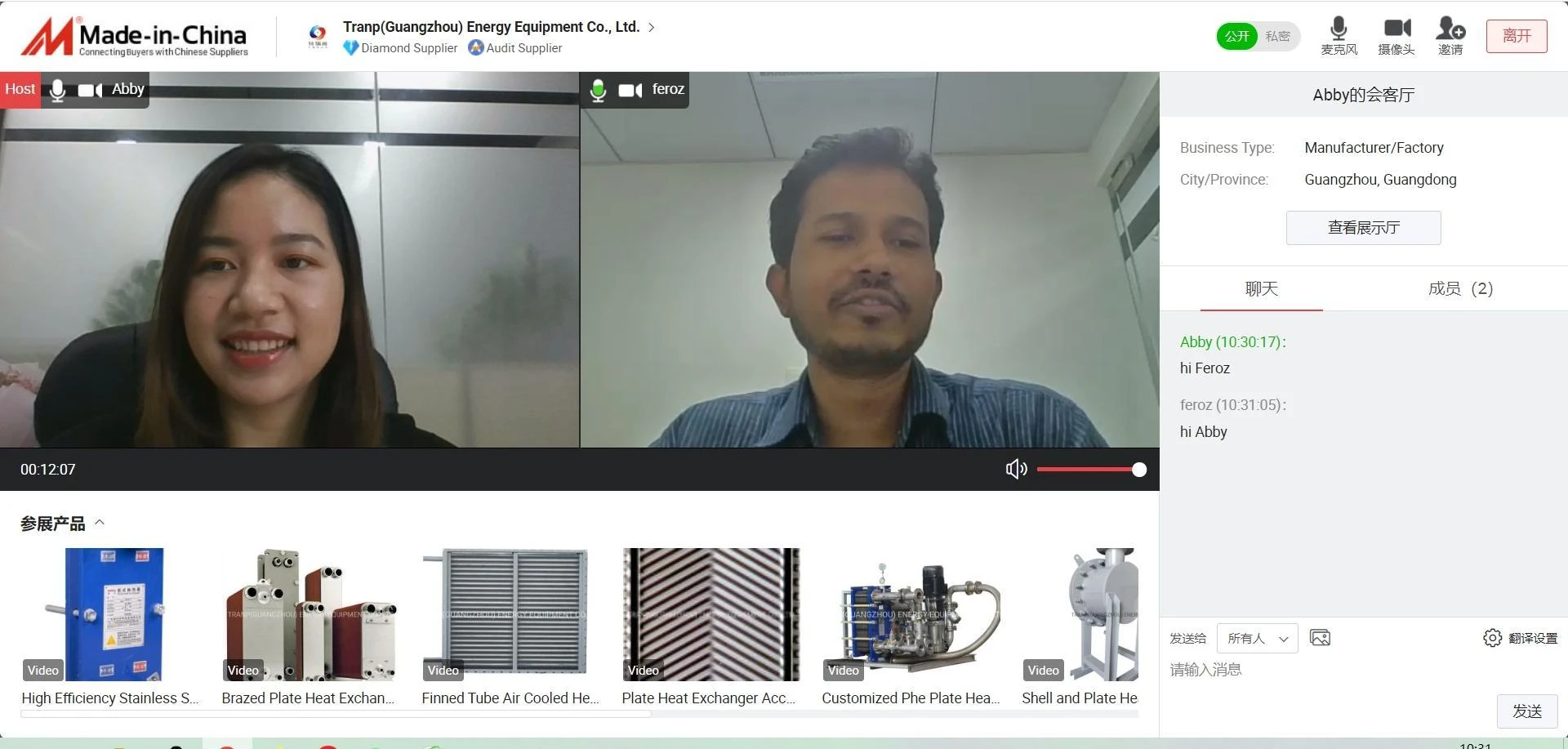Screen dimensions: 1568x749
Task: Open the 所有人 recipient dropdown
Action: [1257, 638]
